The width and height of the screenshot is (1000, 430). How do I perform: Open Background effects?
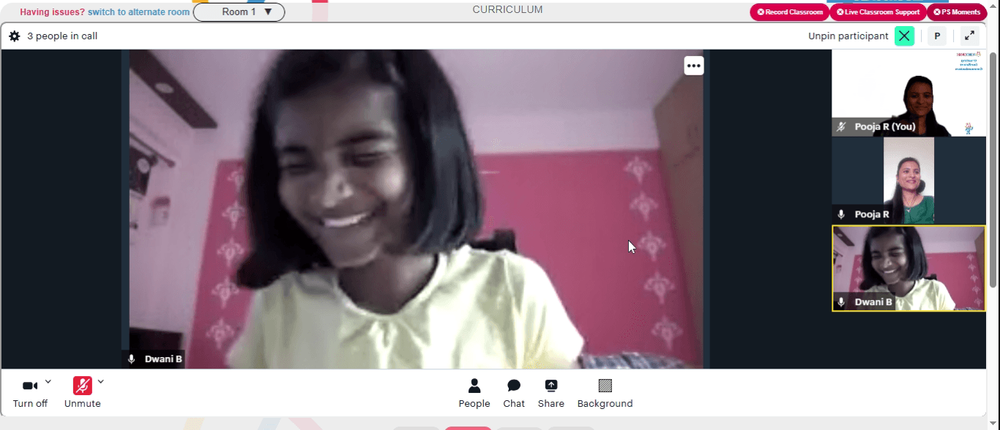(x=605, y=393)
